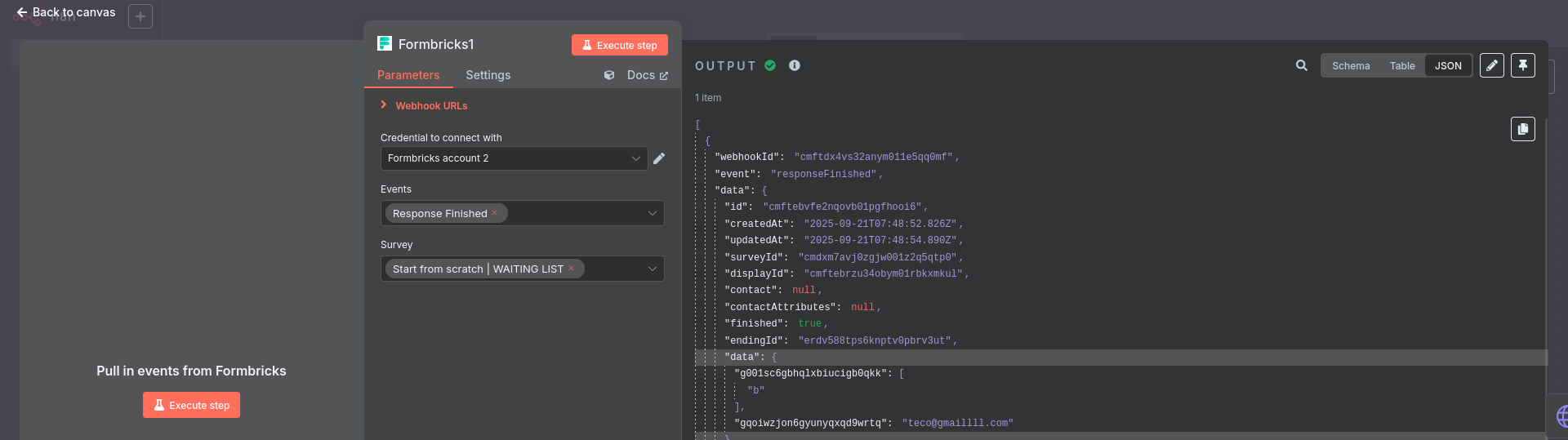Pin the output data

pyautogui.click(x=1523, y=65)
